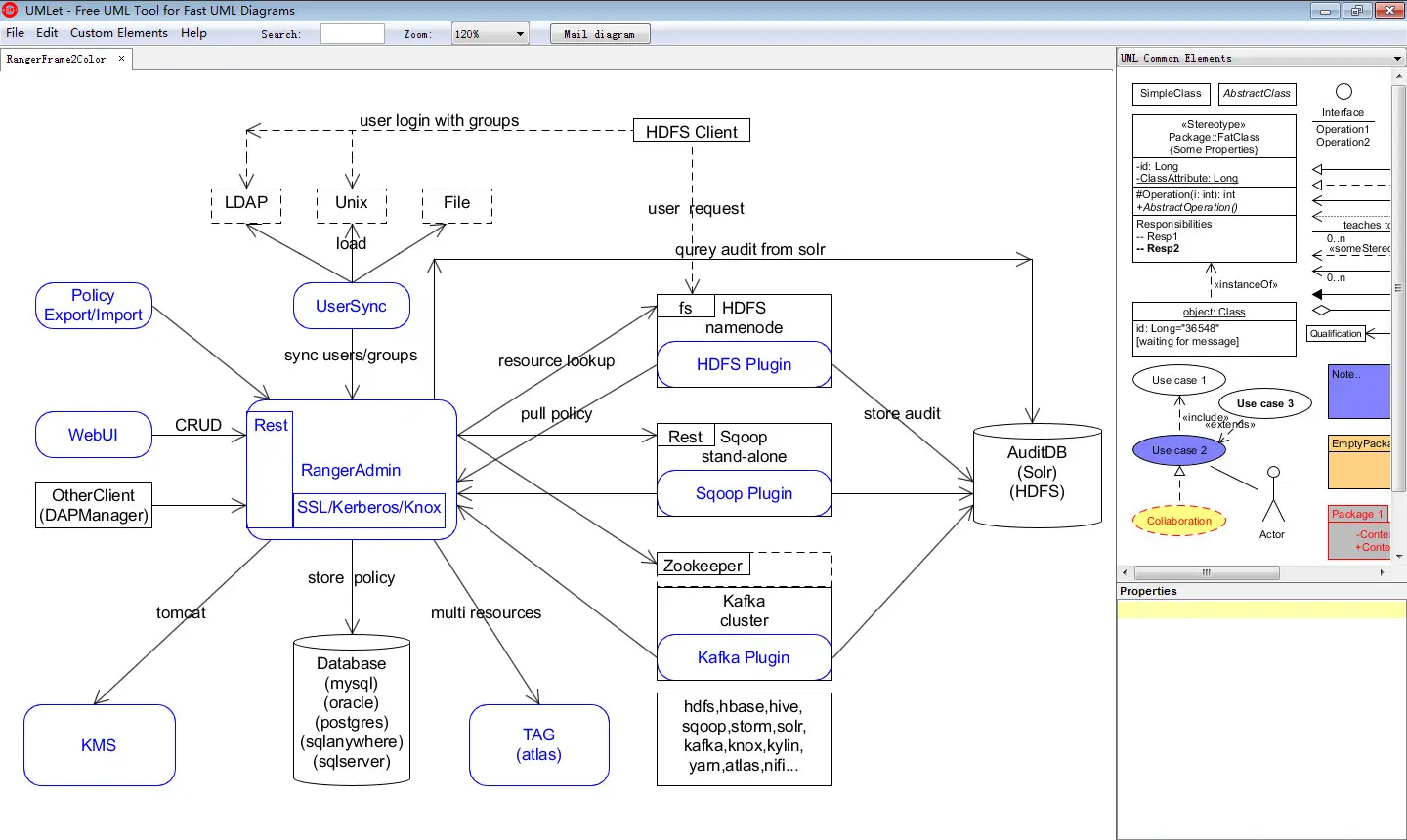1407x840 pixels.
Task: Select the WebUI rounded element
Action: [x=94, y=435]
